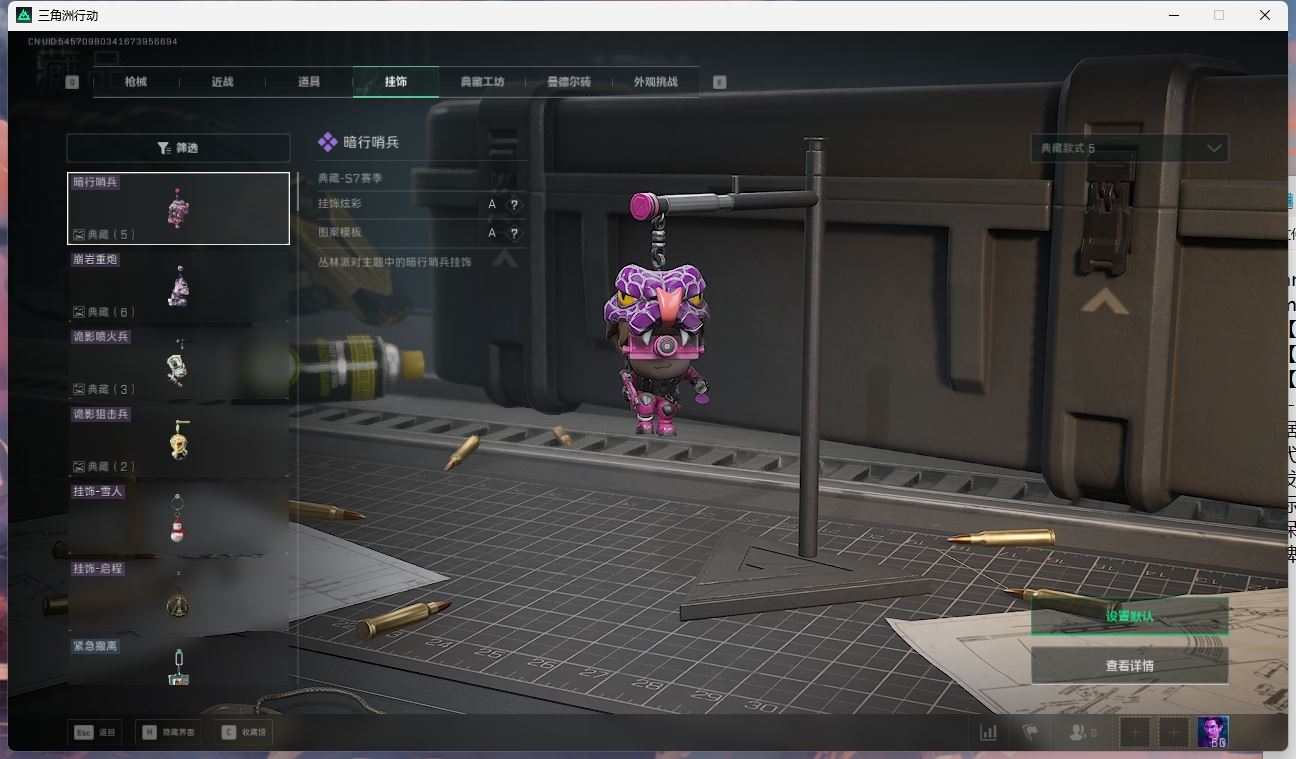
Task: Click the E key next-tab icon
Action: tap(719, 82)
